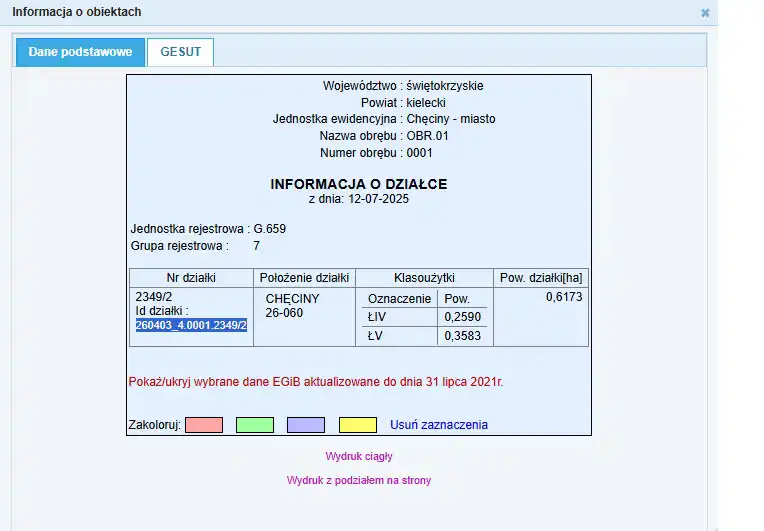Open the GESUT tab

point(180,51)
